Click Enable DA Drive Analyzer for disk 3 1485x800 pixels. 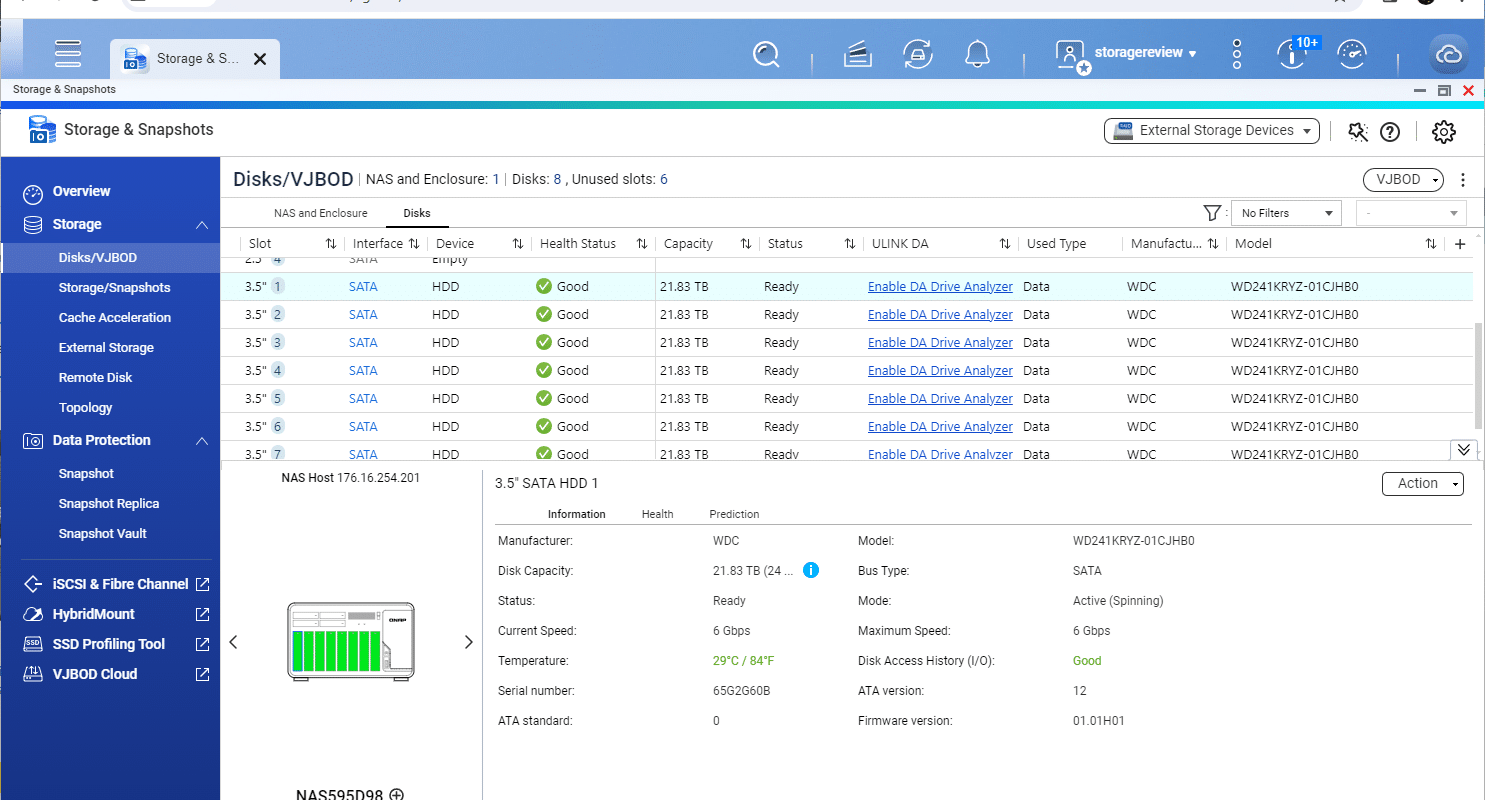(940, 343)
